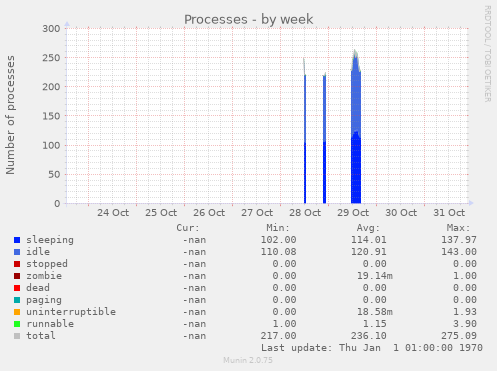Click the uninterruptible max value 1.93
The height and width of the screenshot is (371, 497).
tap(465, 312)
